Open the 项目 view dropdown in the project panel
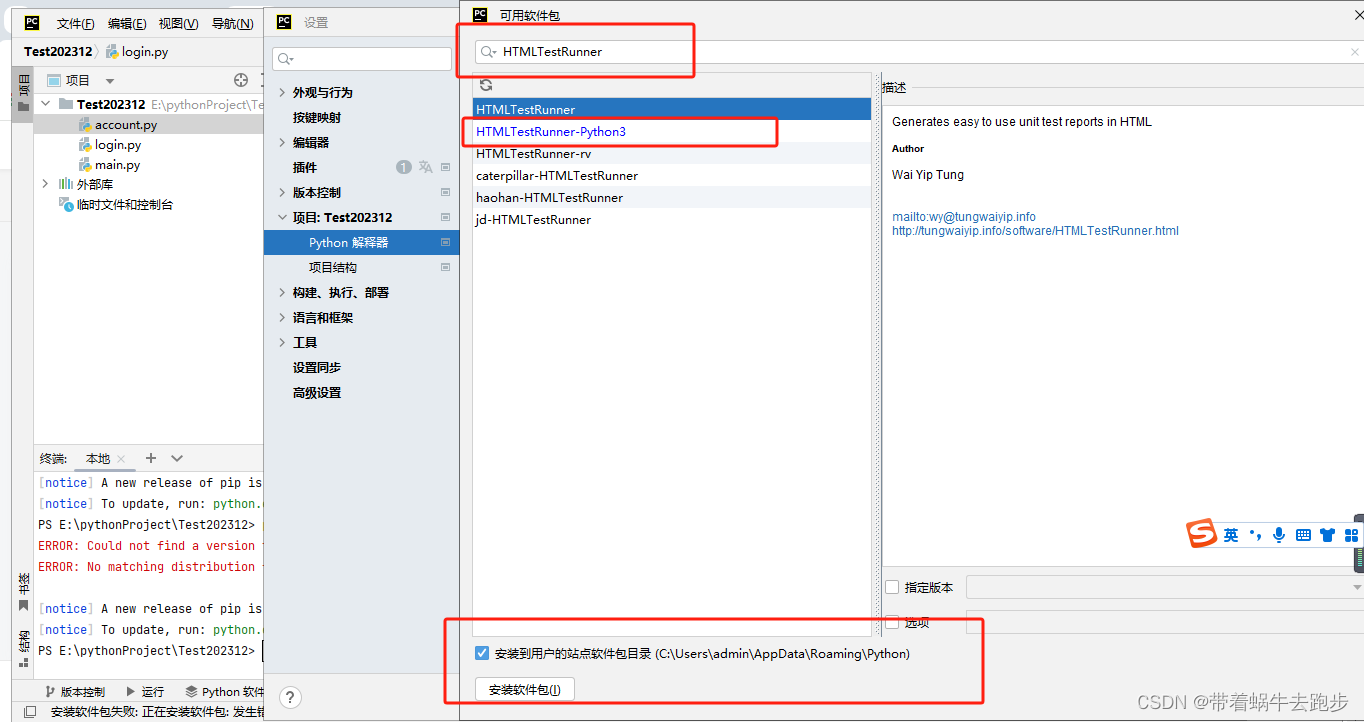1364x722 pixels. tap(110, 81)
